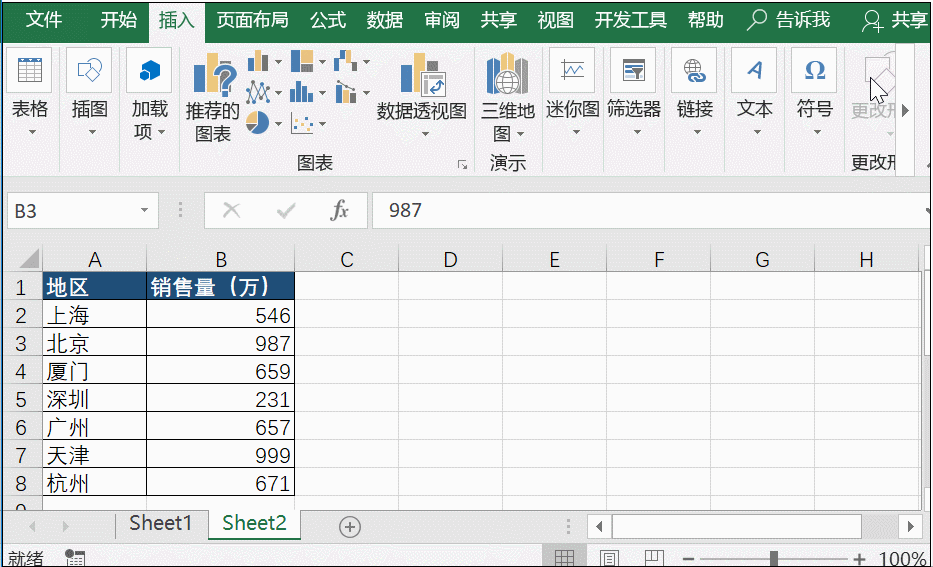Open 三维地图 3D Map
933x567 pixels.
508,95
